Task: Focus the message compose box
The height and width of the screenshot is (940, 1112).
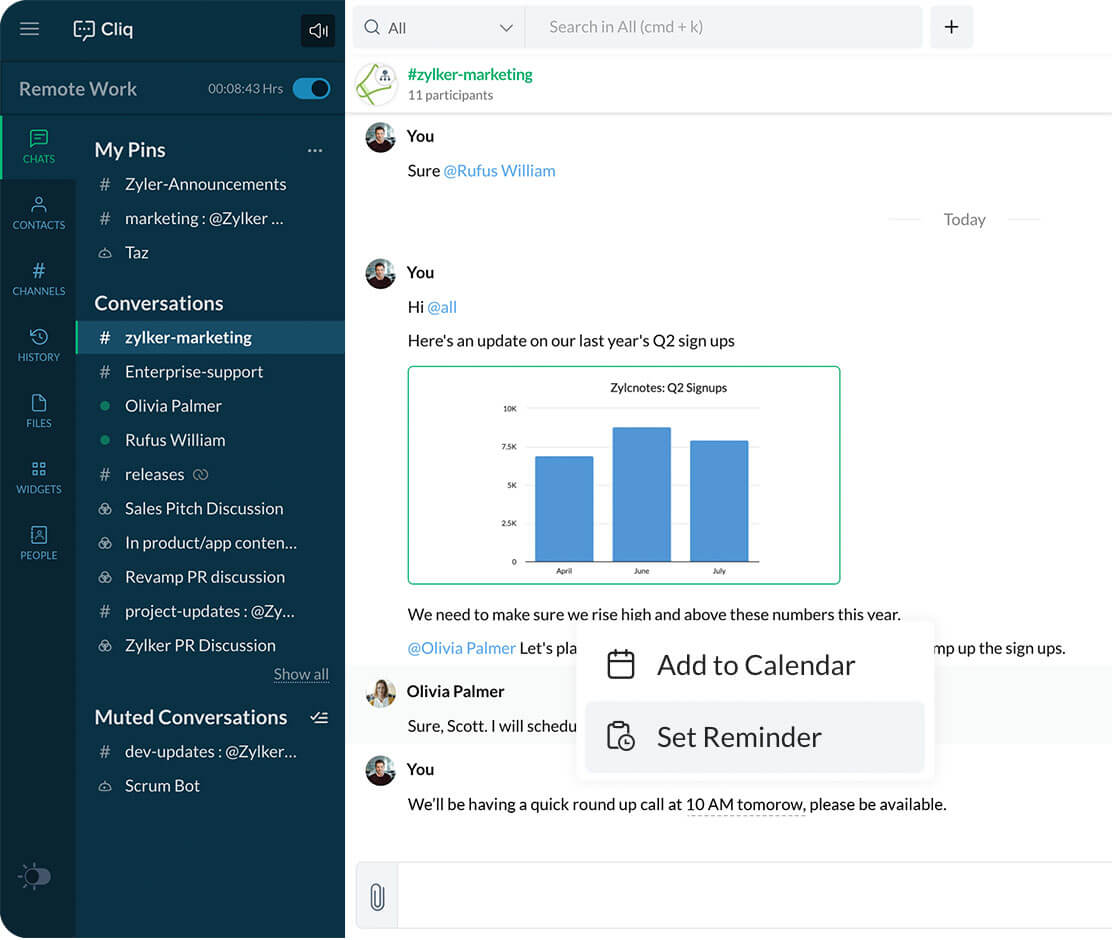Action: click(x=754, y=895)
